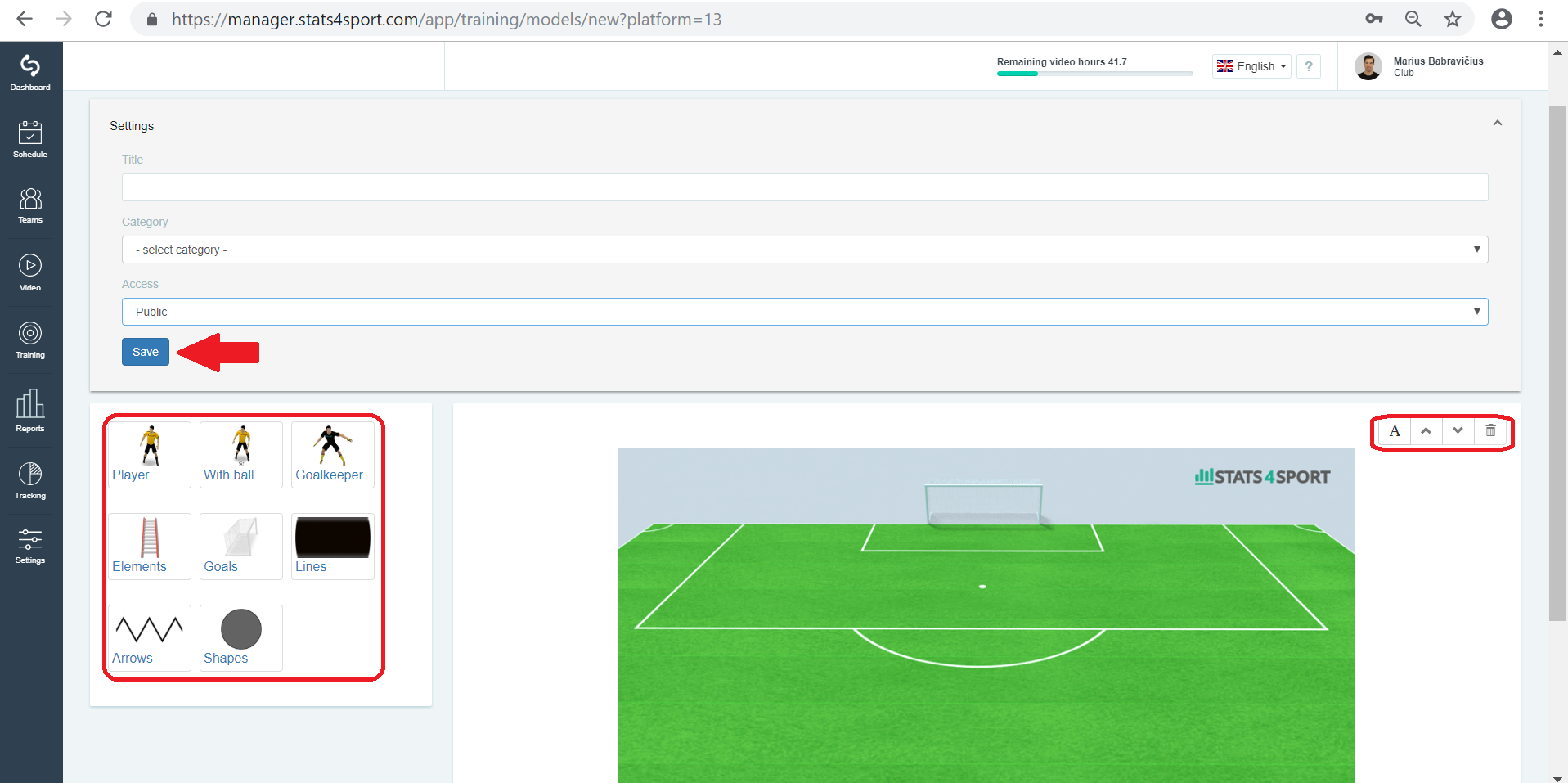Open the browser zoom magnifier icon

coord(1413,19)
